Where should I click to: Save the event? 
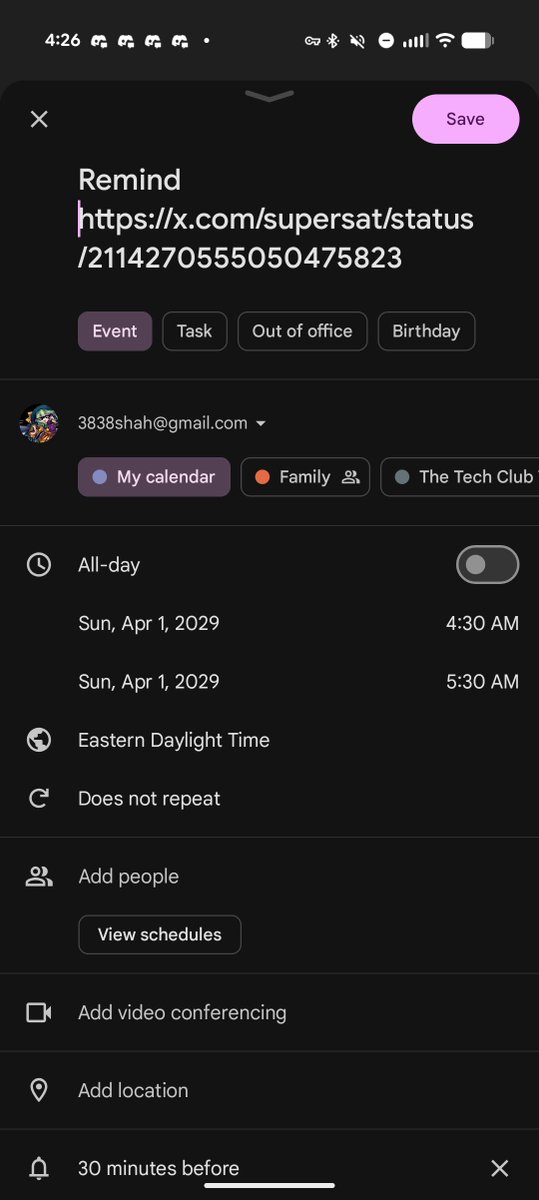(465, 119)
